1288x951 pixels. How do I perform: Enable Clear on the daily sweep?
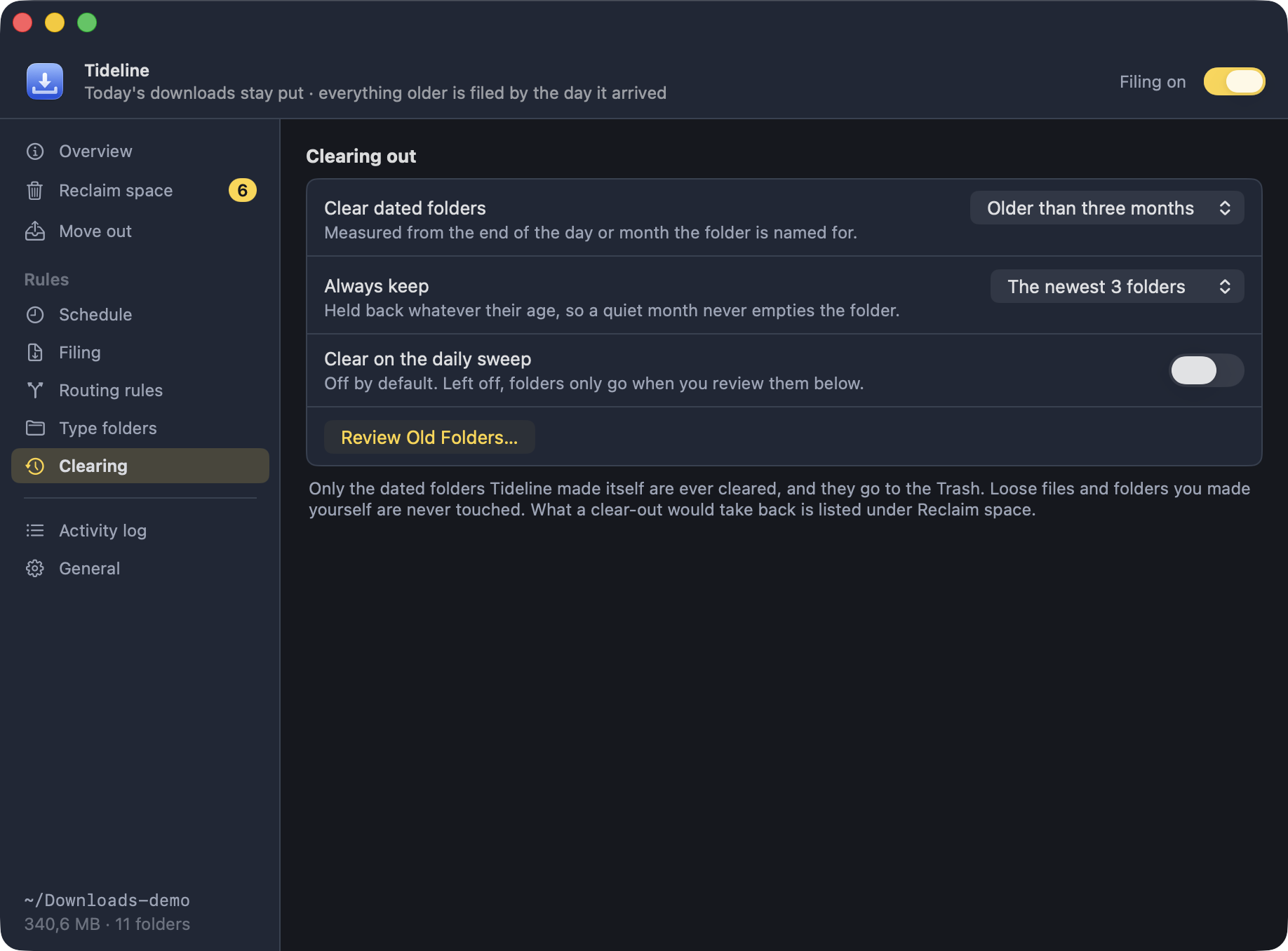(1207, 370)
